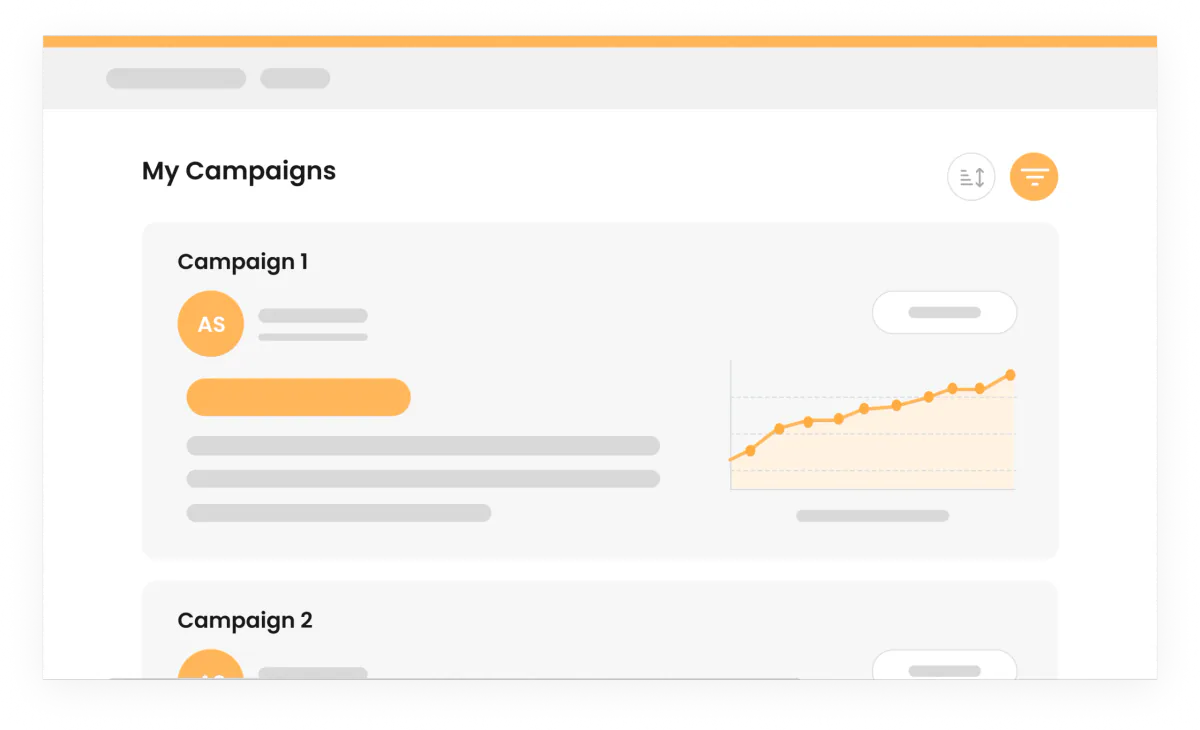Click the last short description line in Campaign 1
This screenshot has height=730, width=1200.
pos(339,513)
